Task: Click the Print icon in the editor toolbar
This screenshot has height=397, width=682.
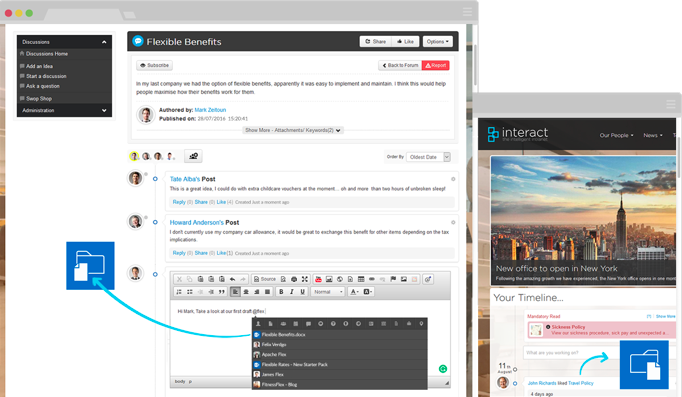Action: 294,279
